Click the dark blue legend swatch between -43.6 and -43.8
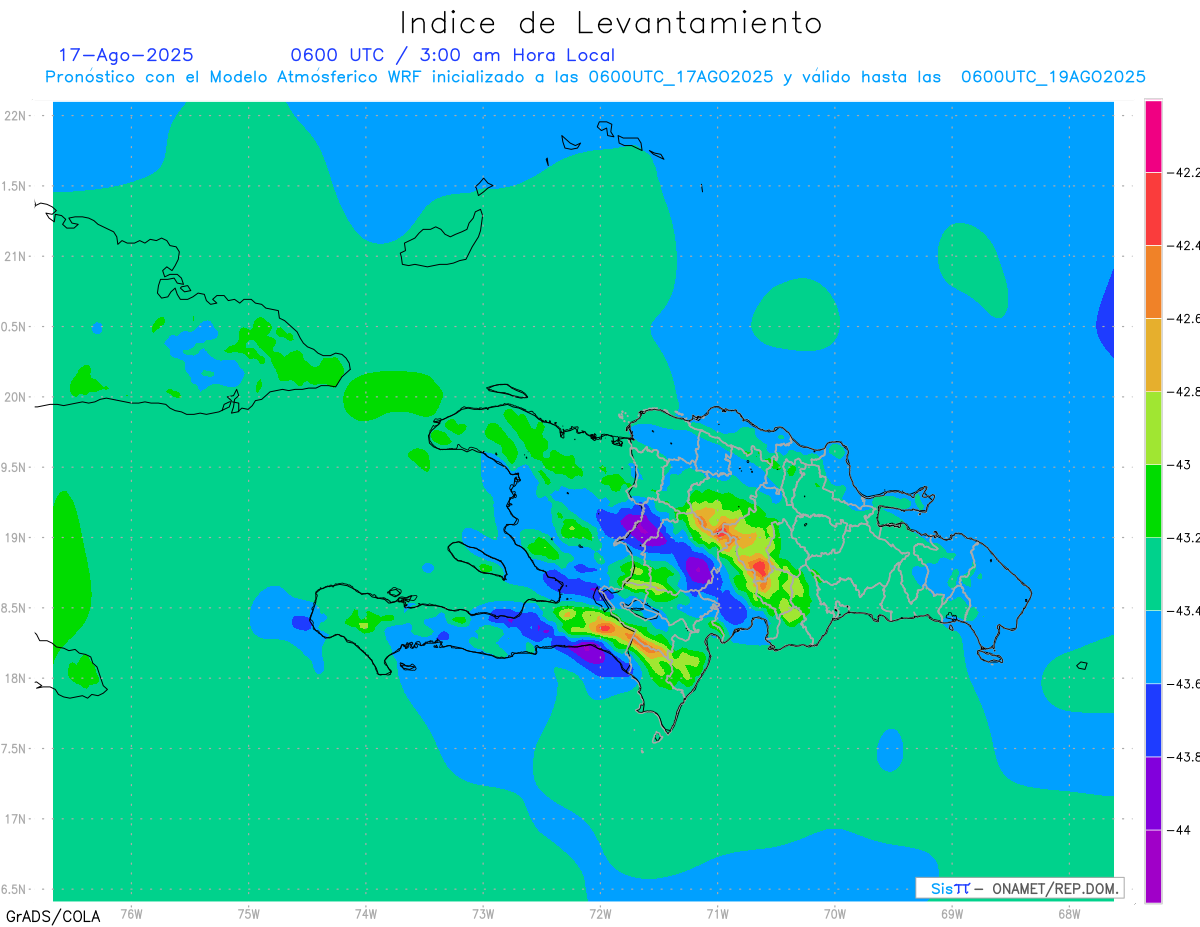Image resolution: width=1200 pixels, height=927 pixels. click(1153, 720)
